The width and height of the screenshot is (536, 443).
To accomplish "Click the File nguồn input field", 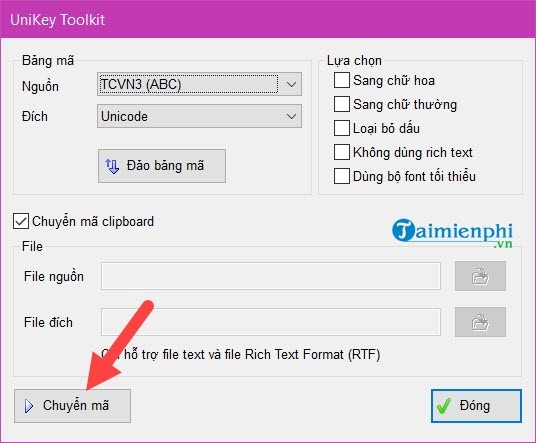I will point(271,276).
